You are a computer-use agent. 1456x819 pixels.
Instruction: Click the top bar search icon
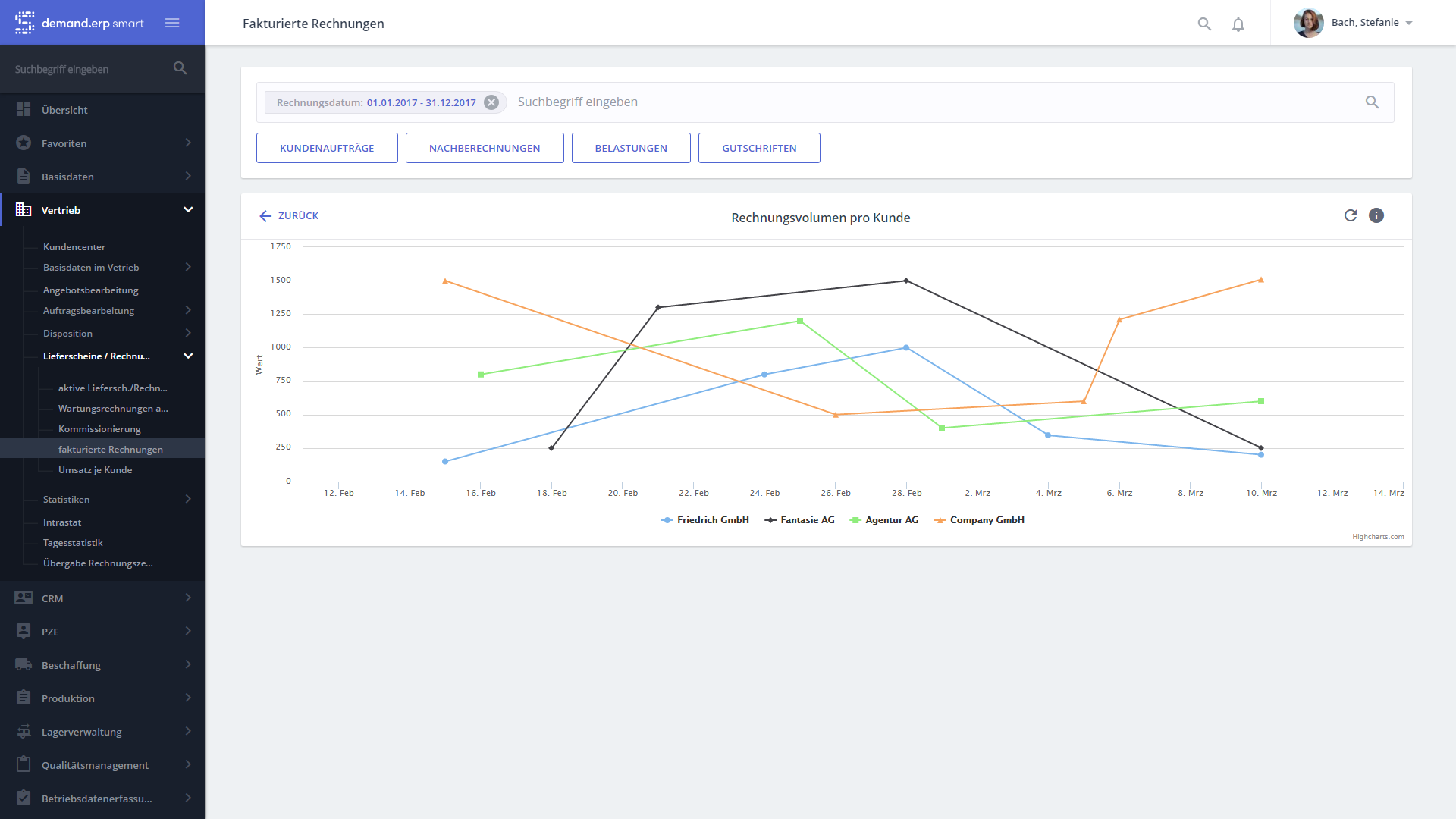(1204, 24)
